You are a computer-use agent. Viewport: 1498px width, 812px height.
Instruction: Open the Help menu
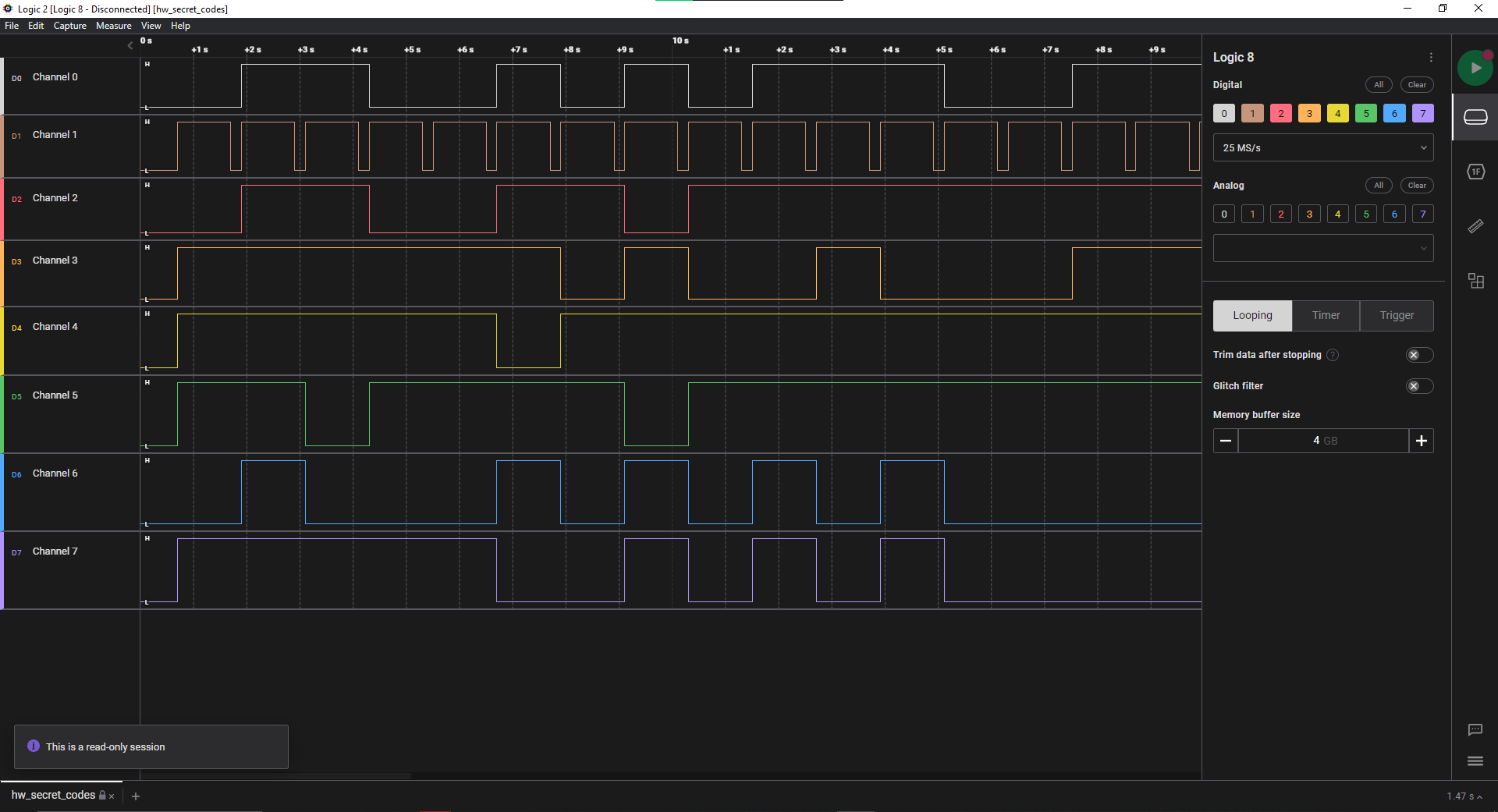click(x=180, y=26)
